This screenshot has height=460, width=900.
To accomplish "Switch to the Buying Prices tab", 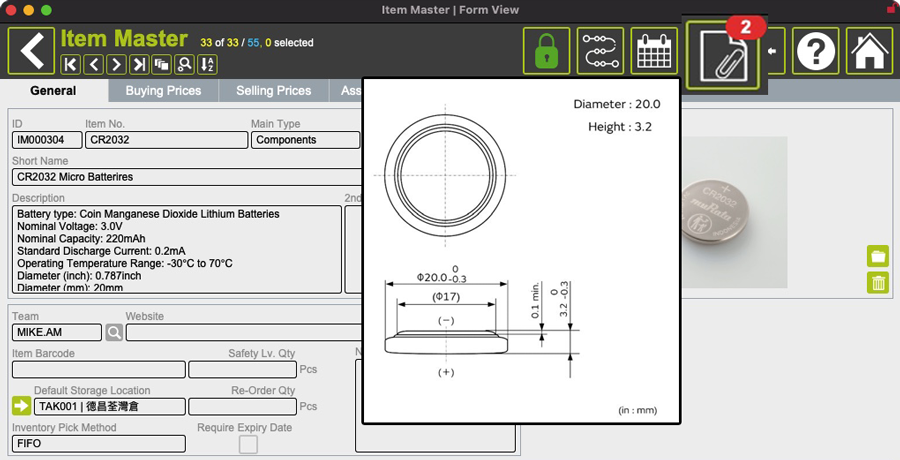I will [x=163, y=91].
